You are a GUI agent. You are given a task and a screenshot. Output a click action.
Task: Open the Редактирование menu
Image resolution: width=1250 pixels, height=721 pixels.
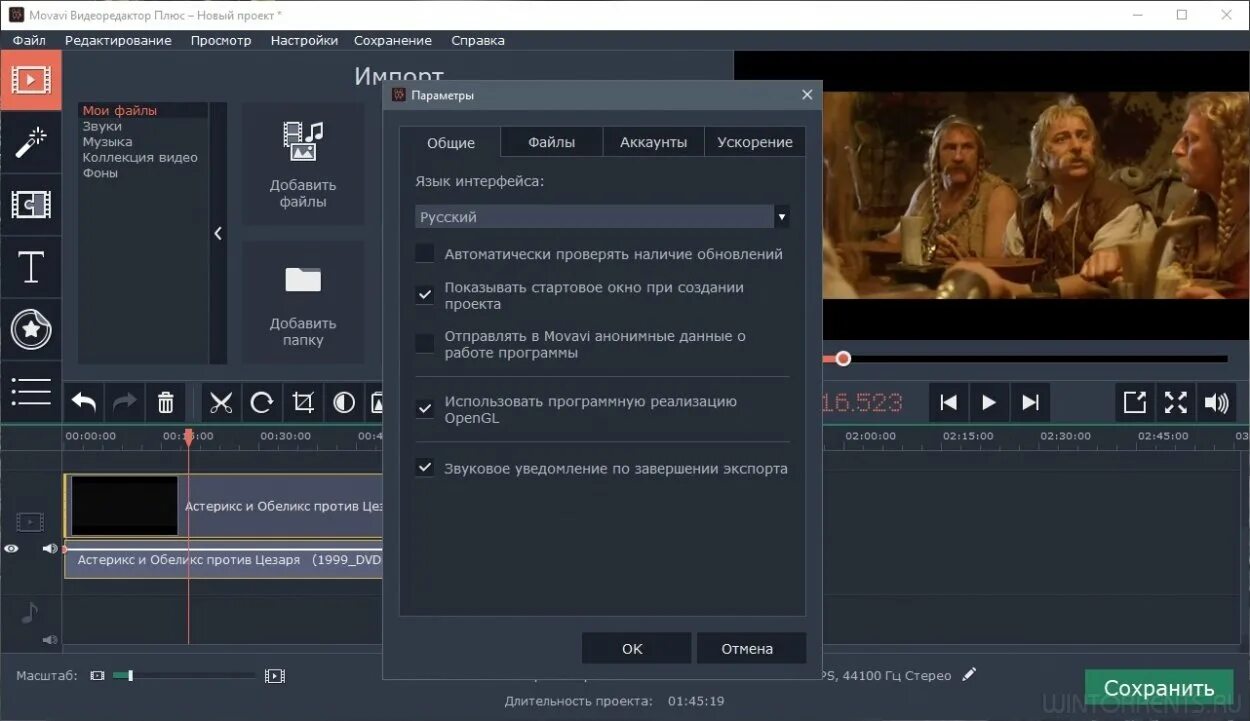(118, 40)
